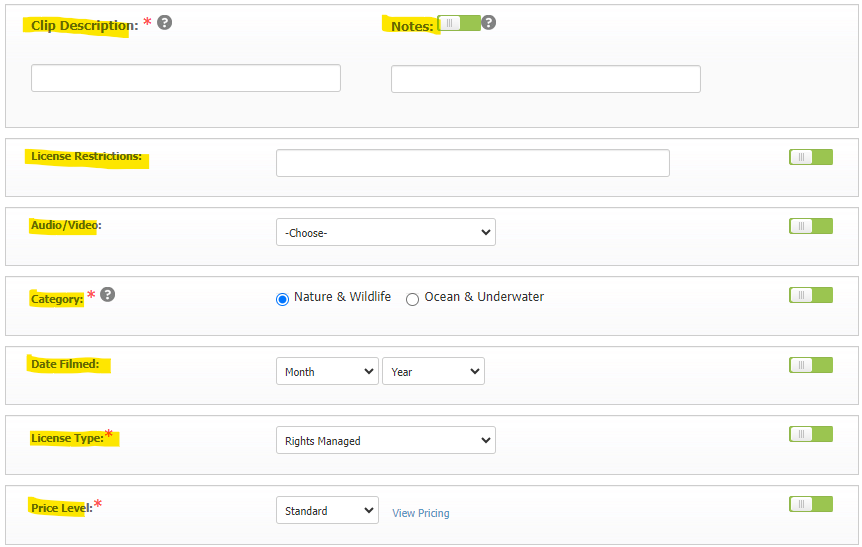Select the Nature & Wildlife radio button
862x547 pixels.
click(x=282, y=299)
